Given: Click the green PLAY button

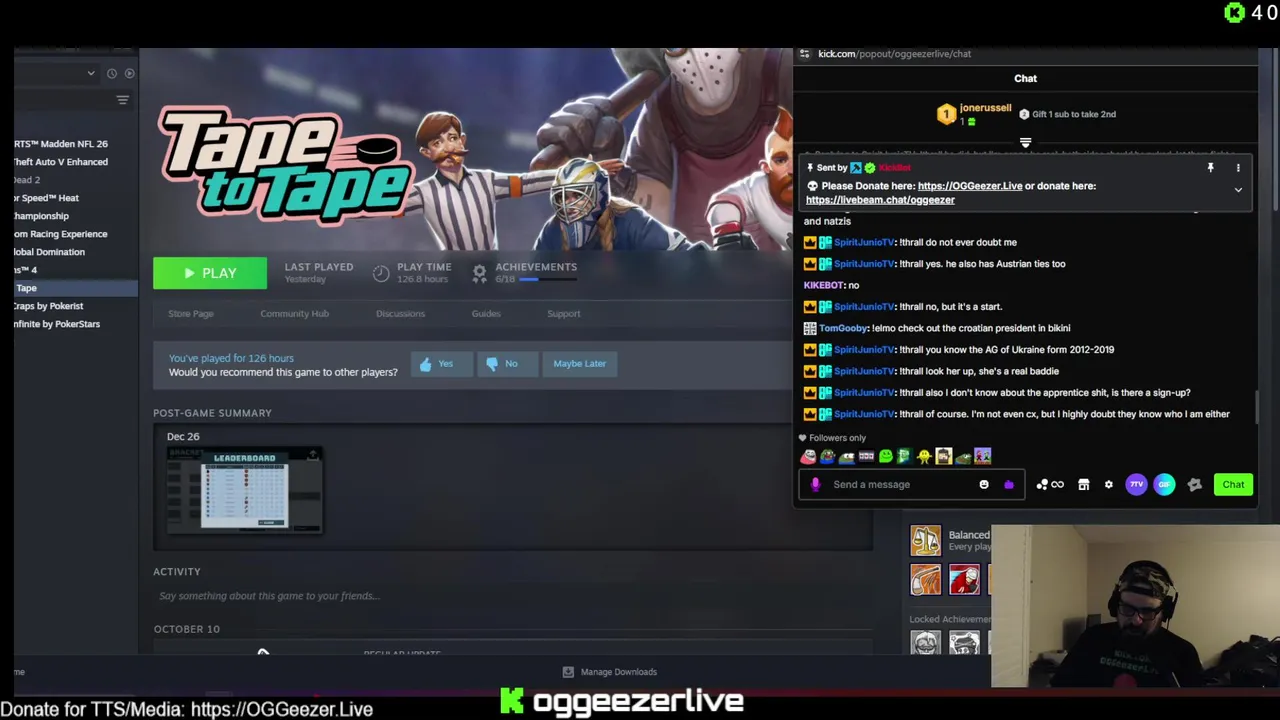Looking at the screenshot, I should point(210,273).
